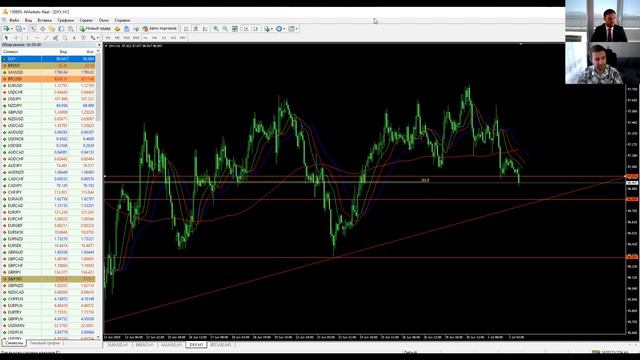Open the Тиковый график tab
The image size is (640, 360).
45,343
